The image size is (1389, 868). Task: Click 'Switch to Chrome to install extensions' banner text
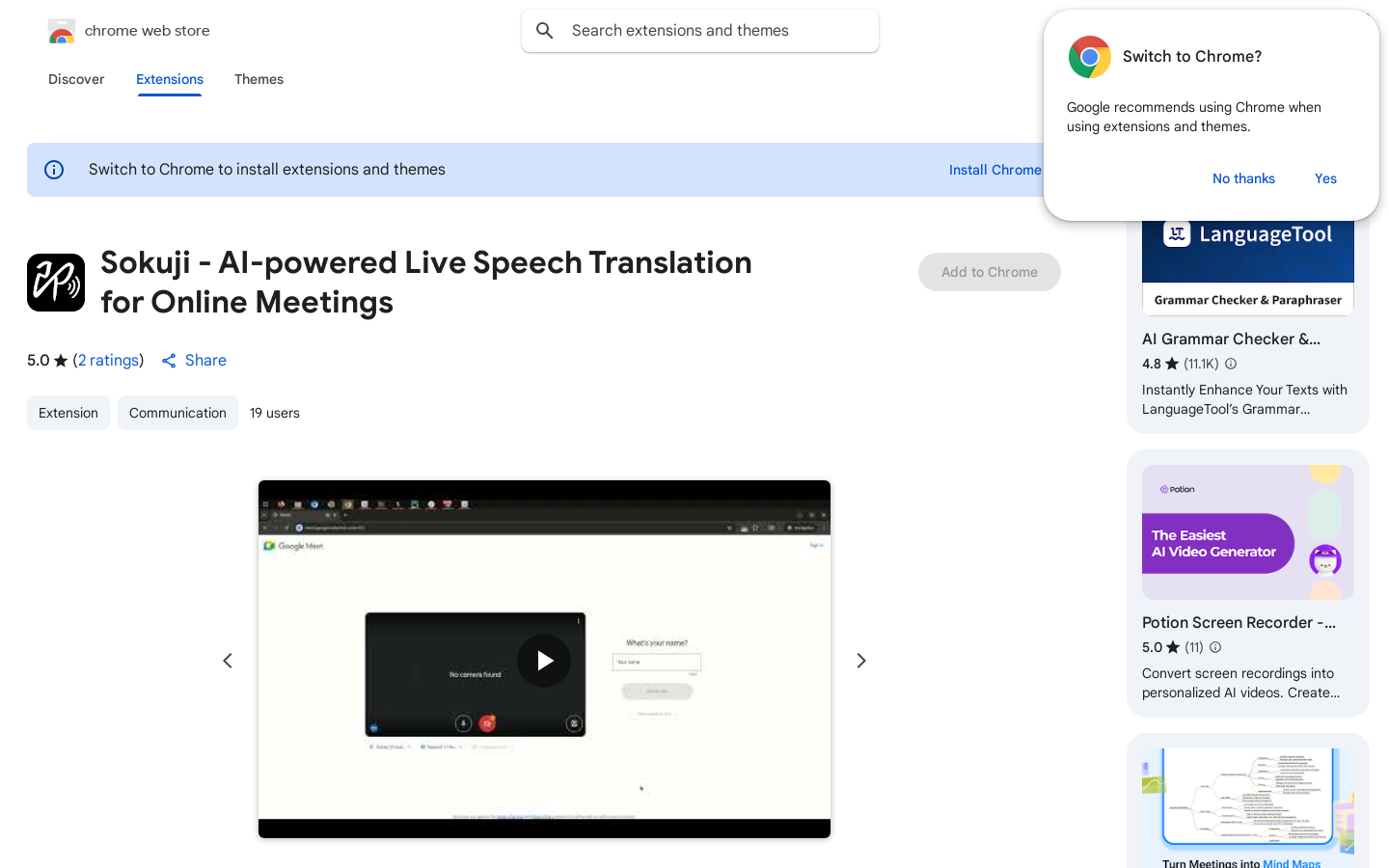267,170
